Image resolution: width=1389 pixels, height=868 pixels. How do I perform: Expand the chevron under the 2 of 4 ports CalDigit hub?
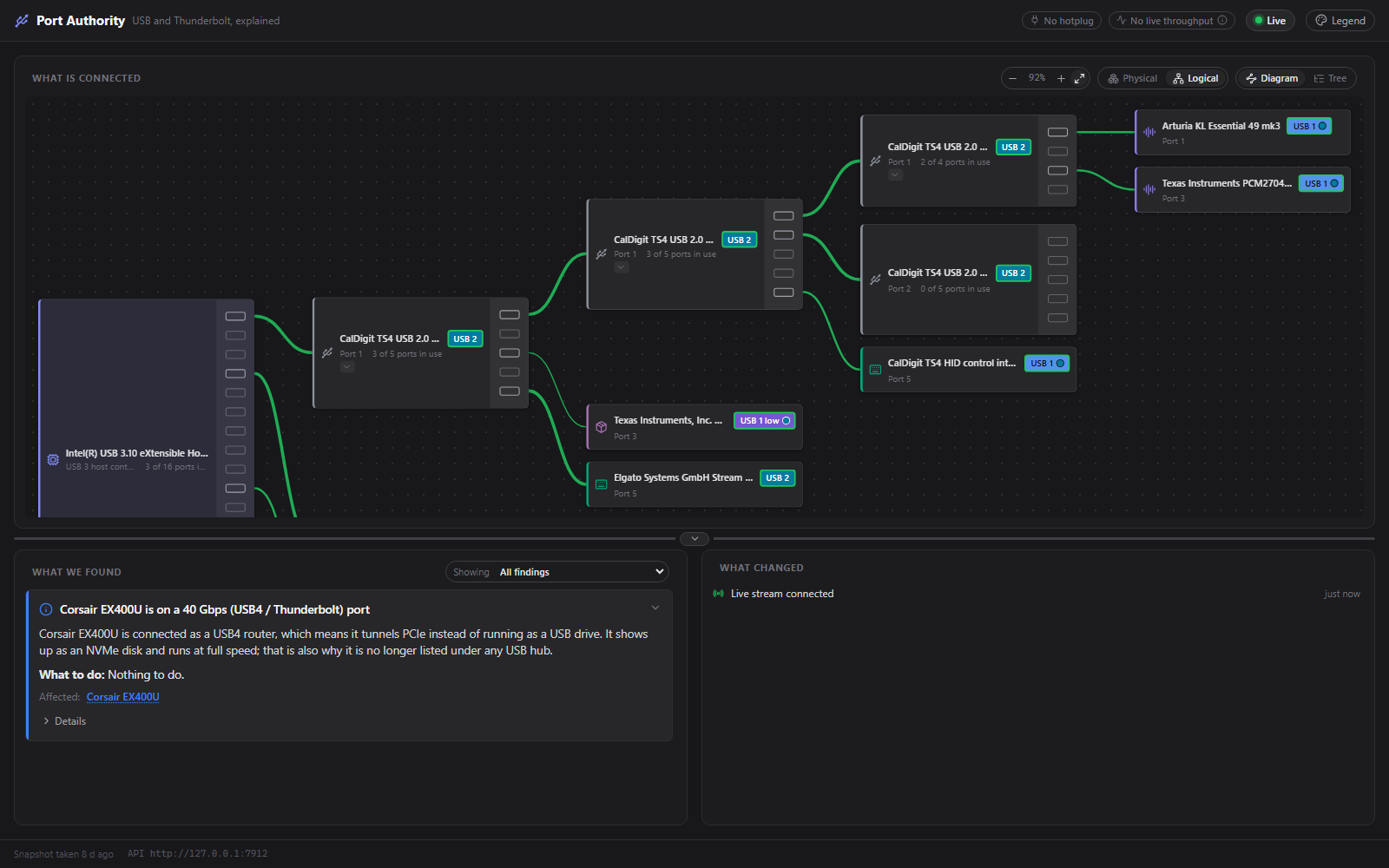(895, 175)
